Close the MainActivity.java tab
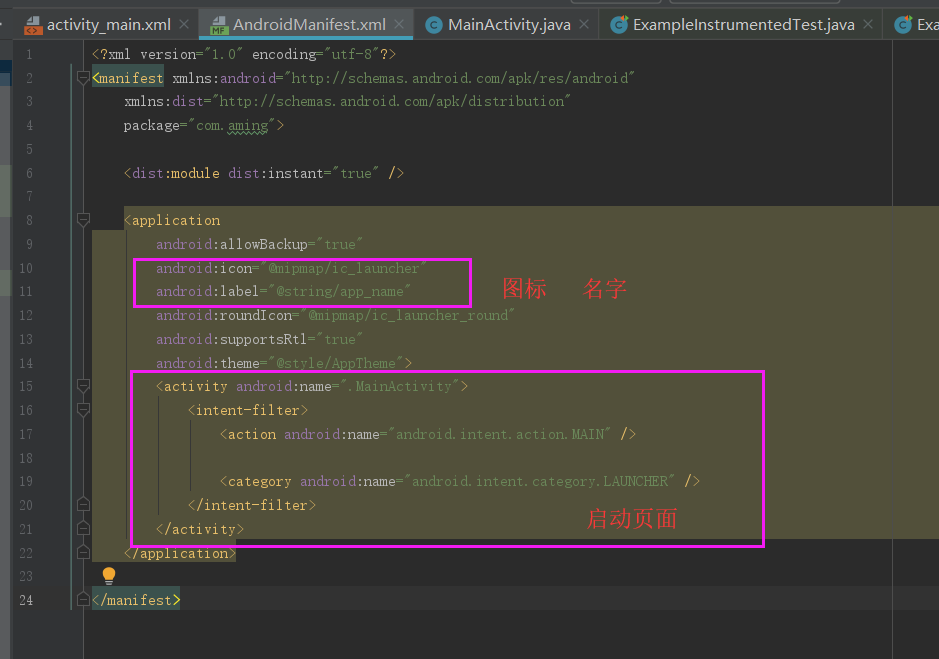The height and width of the screenshot is (659, 939). pyautogui.click(x=584, y=25)
